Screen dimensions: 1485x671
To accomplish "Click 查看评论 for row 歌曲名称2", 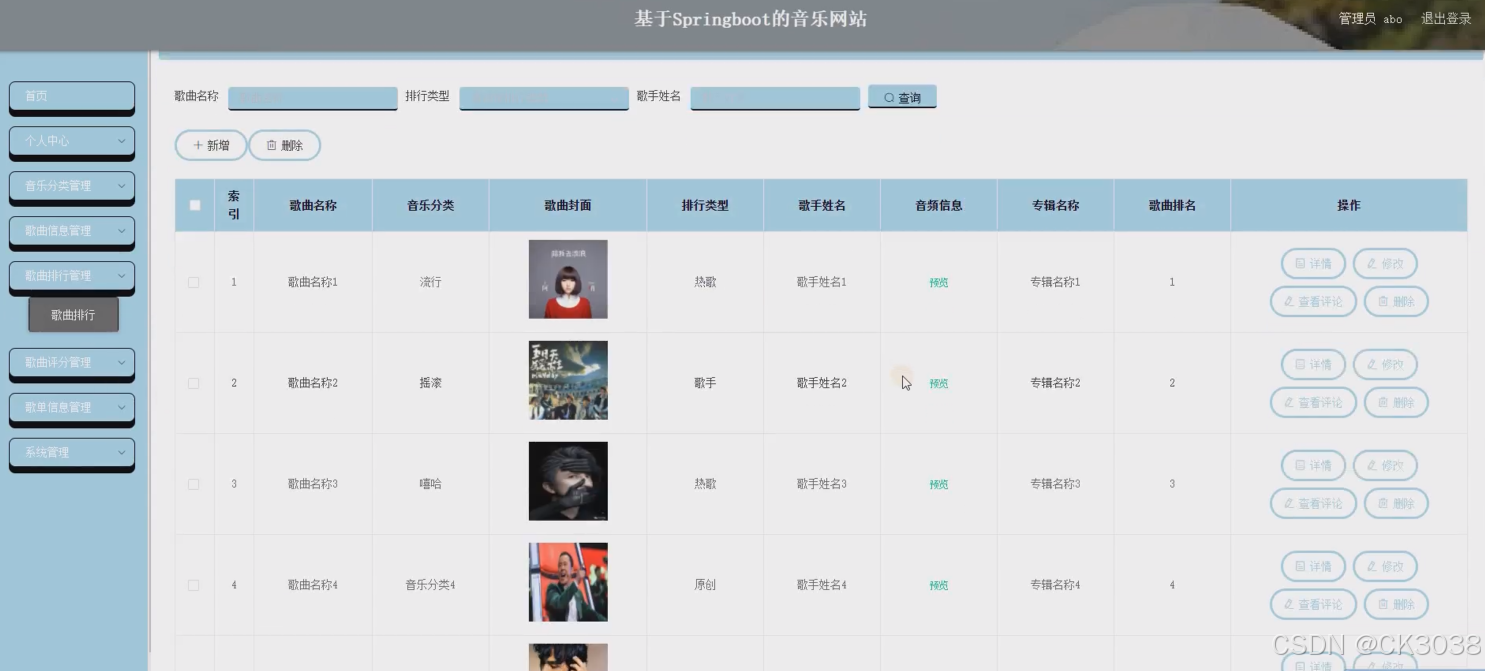I will [x=1313, y=402].
